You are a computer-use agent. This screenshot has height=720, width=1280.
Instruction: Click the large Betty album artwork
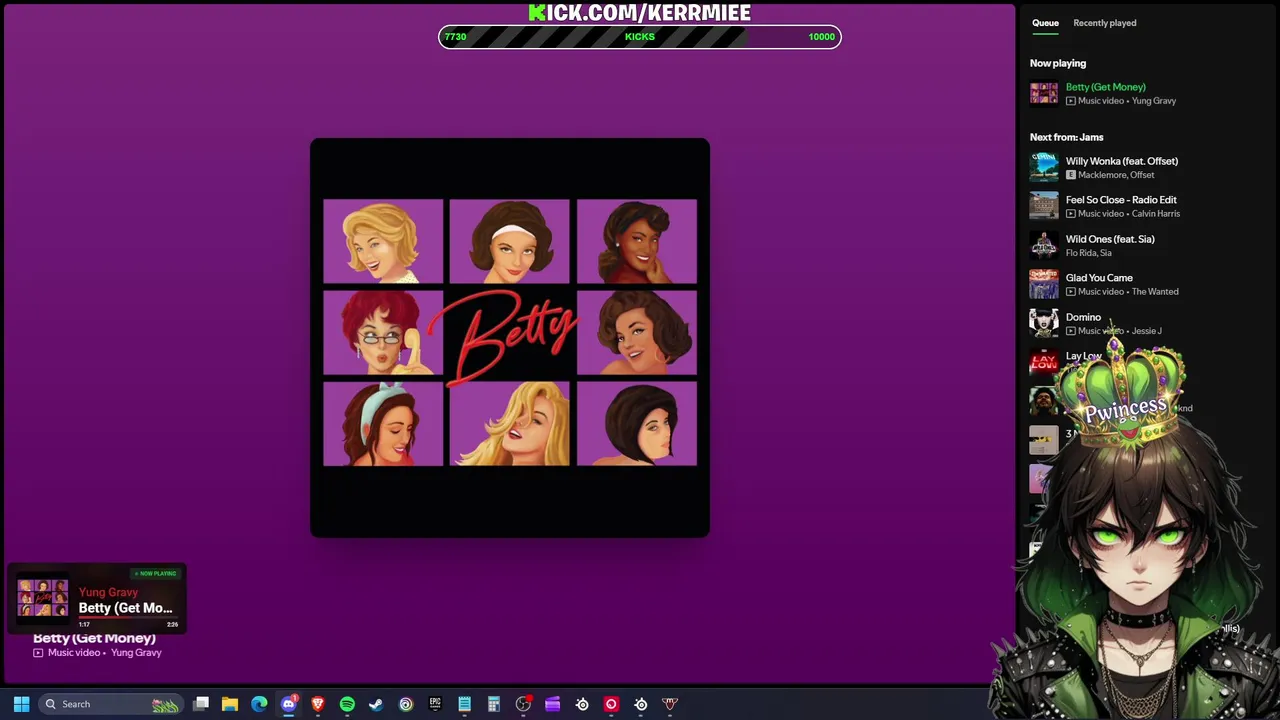tap(510, 338)
